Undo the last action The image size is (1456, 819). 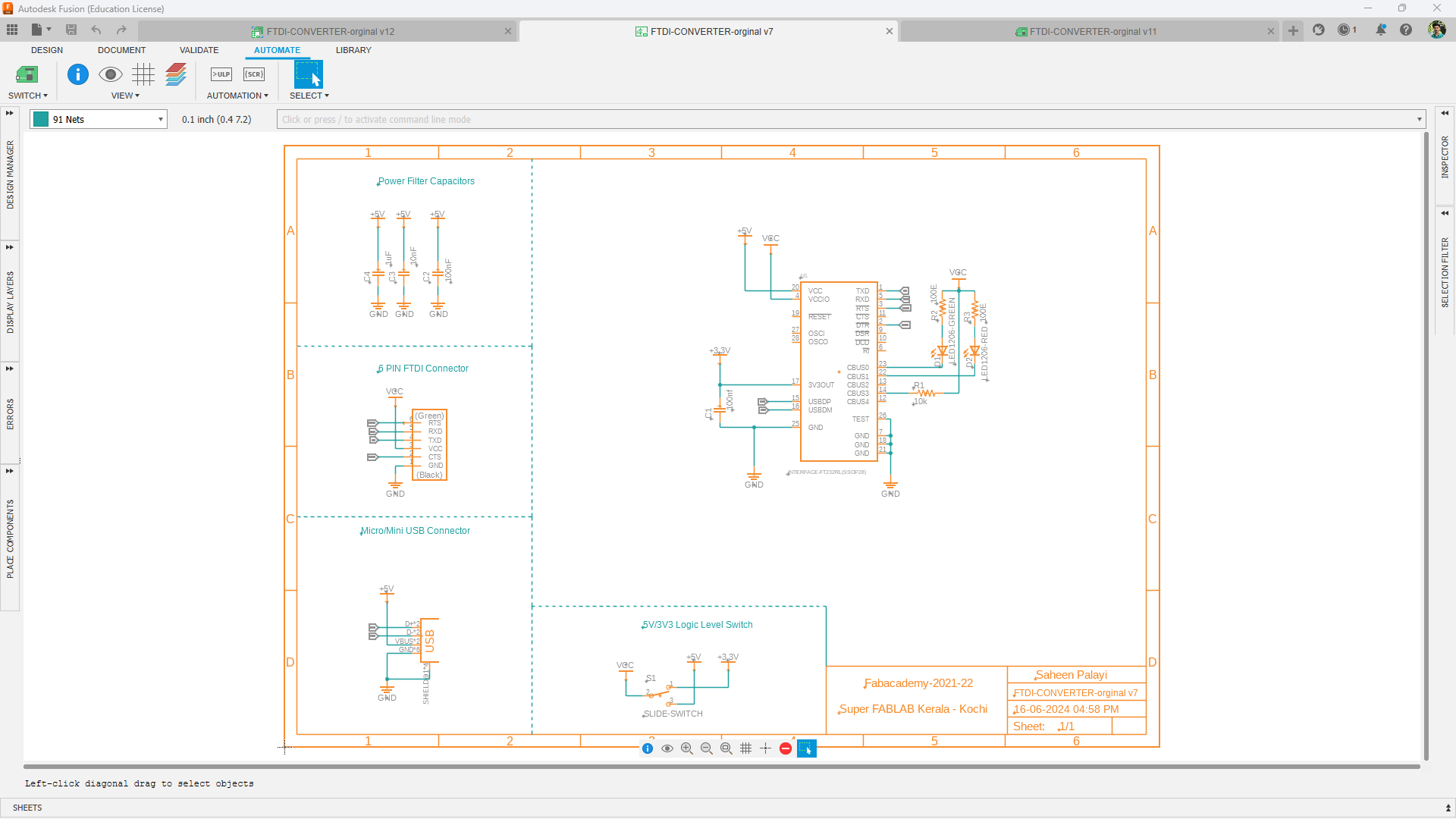pyautogui.click(x=96, y=30)
